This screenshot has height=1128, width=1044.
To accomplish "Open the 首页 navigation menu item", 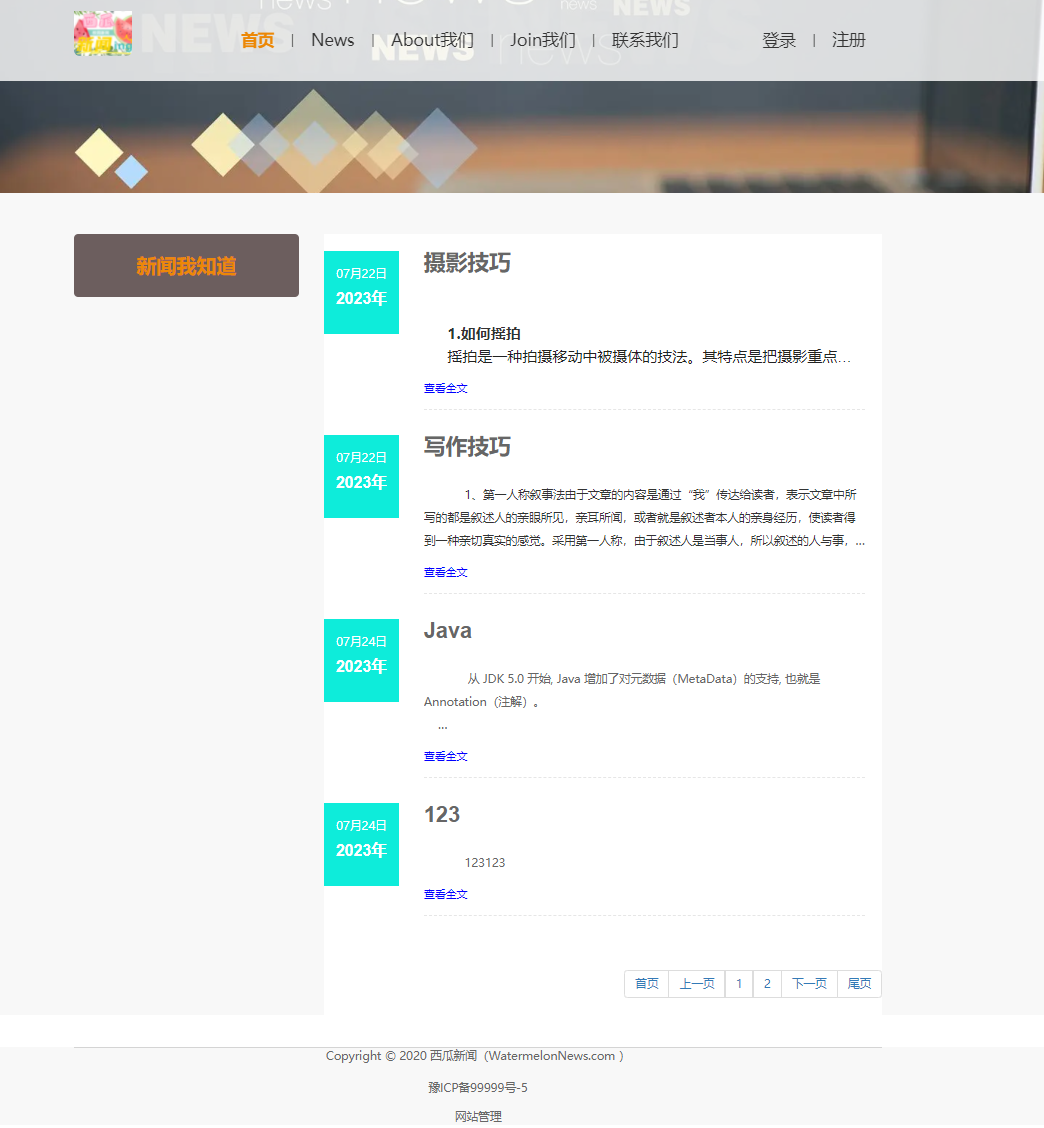I will 258,40.
